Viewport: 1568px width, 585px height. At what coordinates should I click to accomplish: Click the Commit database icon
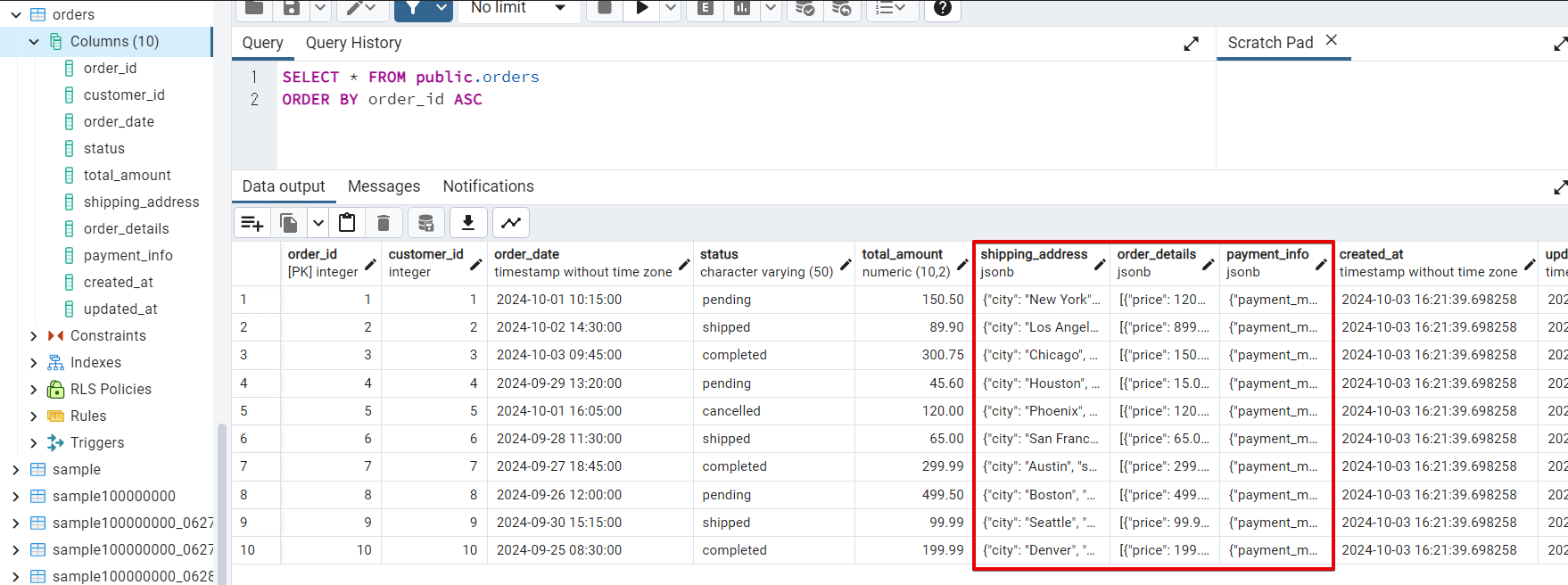click(x=805, y=7)
